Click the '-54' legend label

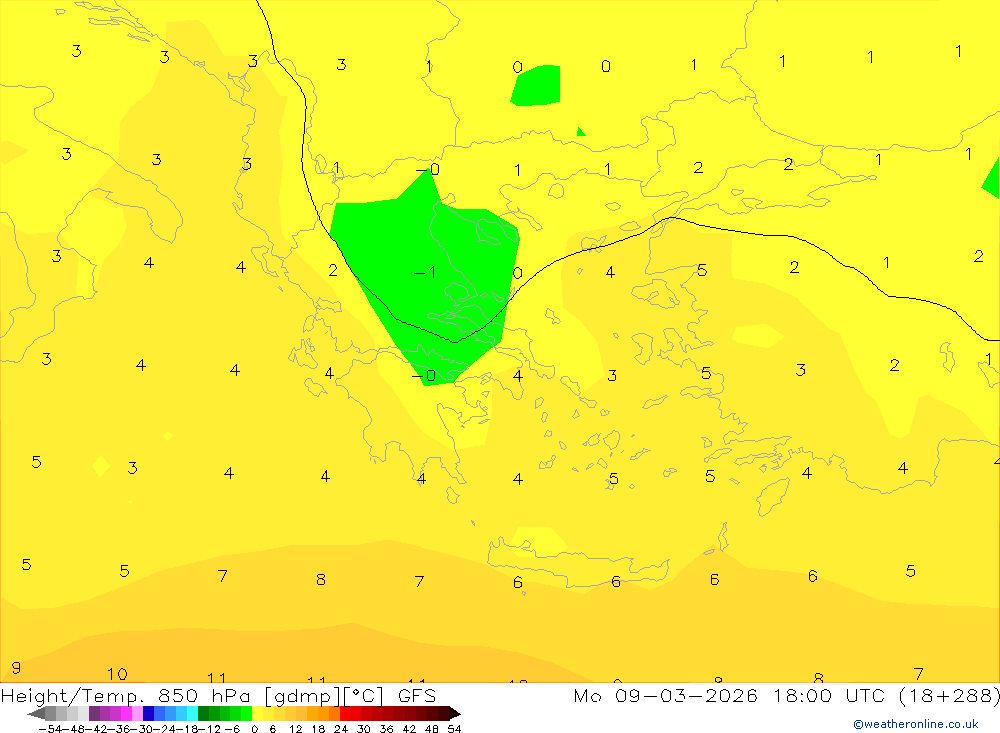[51, 729]
